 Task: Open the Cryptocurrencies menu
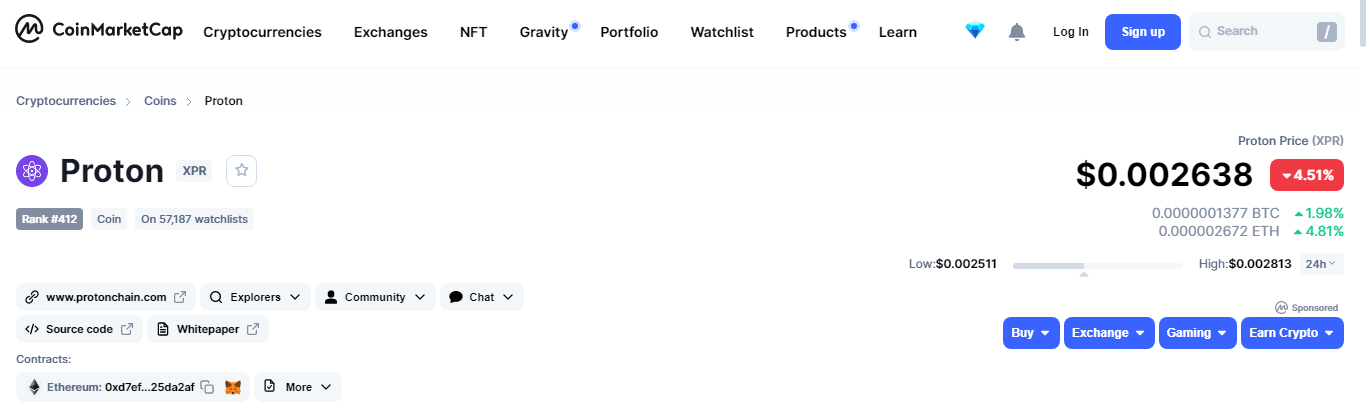tap(262, 32)
